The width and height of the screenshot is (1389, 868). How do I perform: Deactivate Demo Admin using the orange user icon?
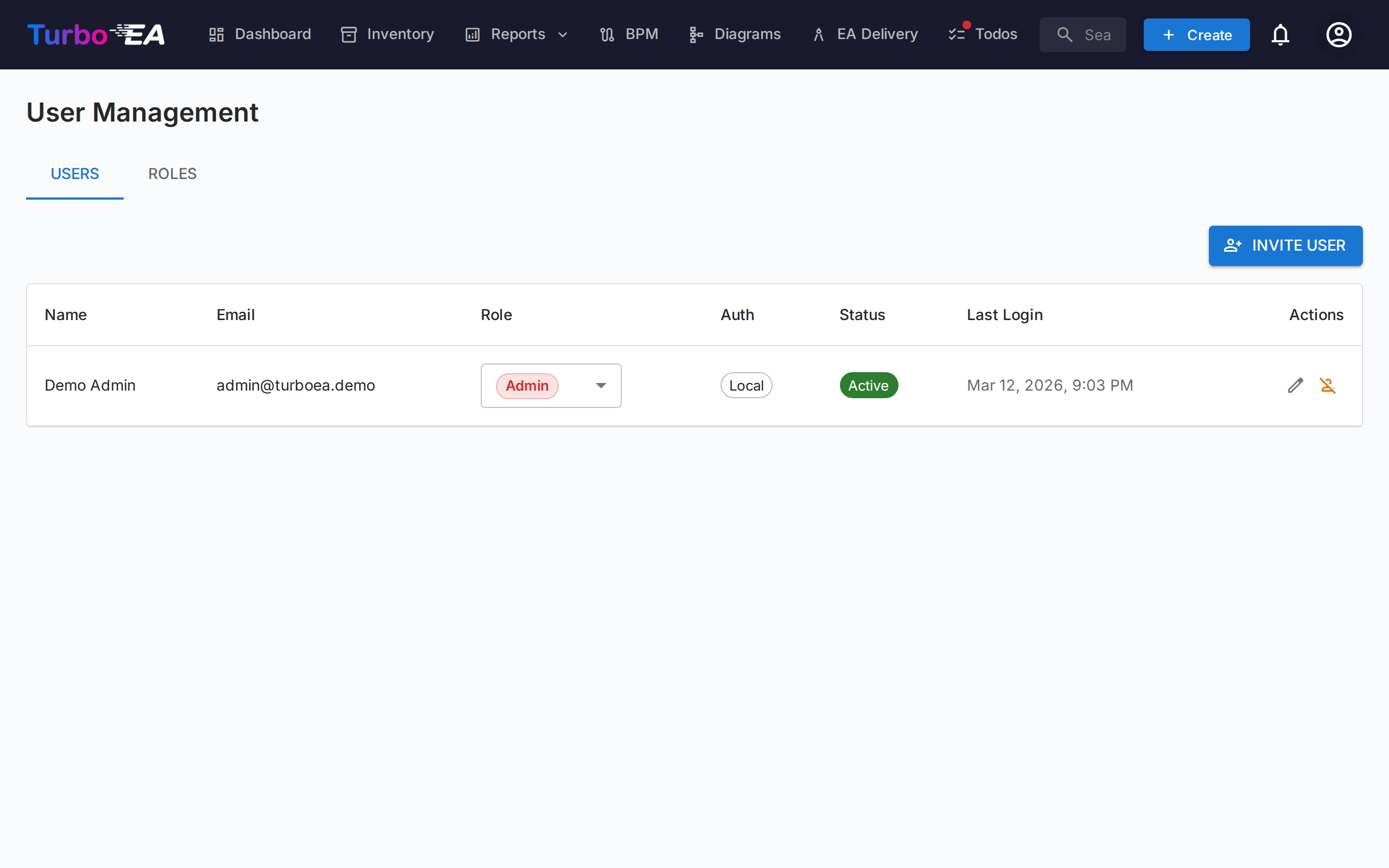pos(1329,385)
